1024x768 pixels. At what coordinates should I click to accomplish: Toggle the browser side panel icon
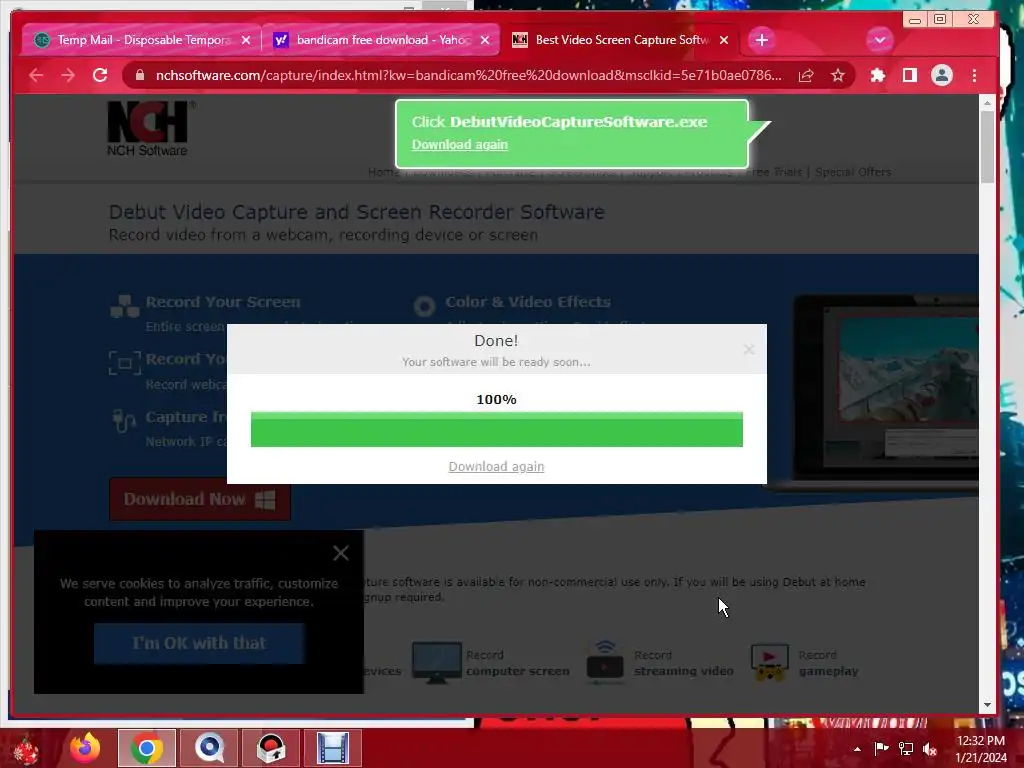(910, 75)
